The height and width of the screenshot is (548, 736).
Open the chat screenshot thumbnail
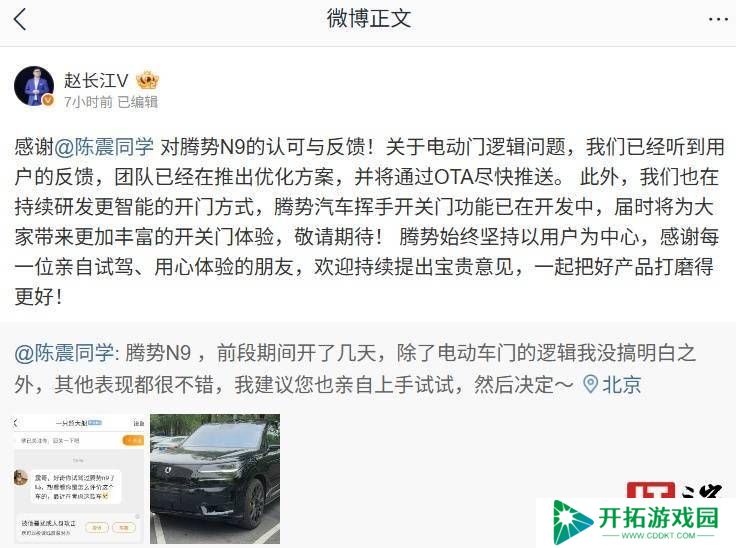tap(79, 479)
